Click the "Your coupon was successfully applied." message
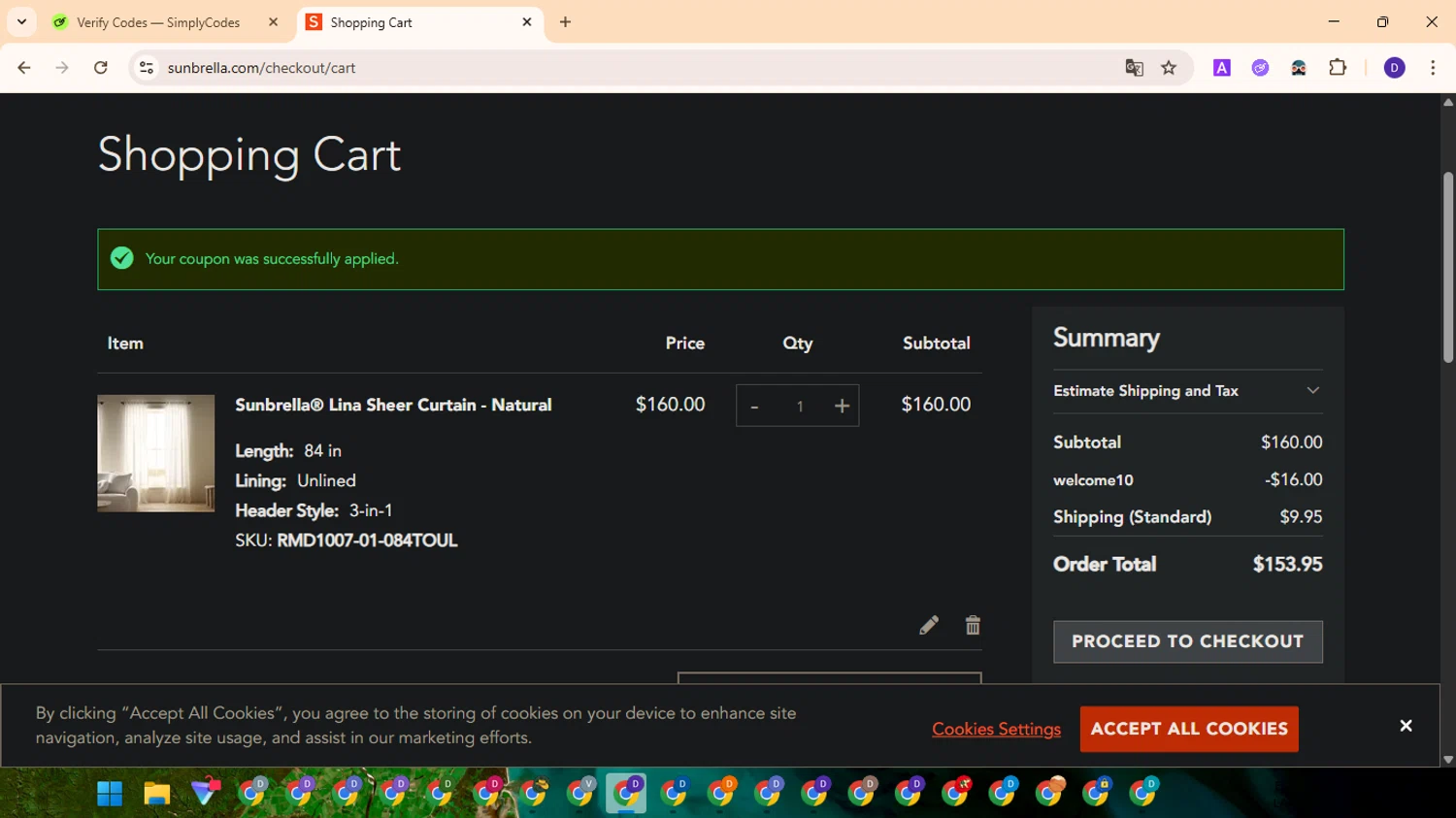The height and width of the screenshot is (818, 1456). coord(272,259)
